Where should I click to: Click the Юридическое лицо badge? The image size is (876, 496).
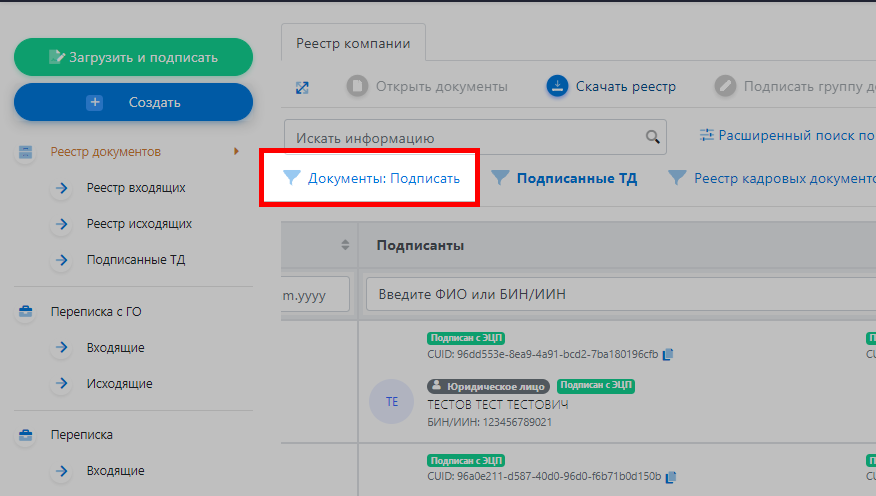(x=489, y=386)
